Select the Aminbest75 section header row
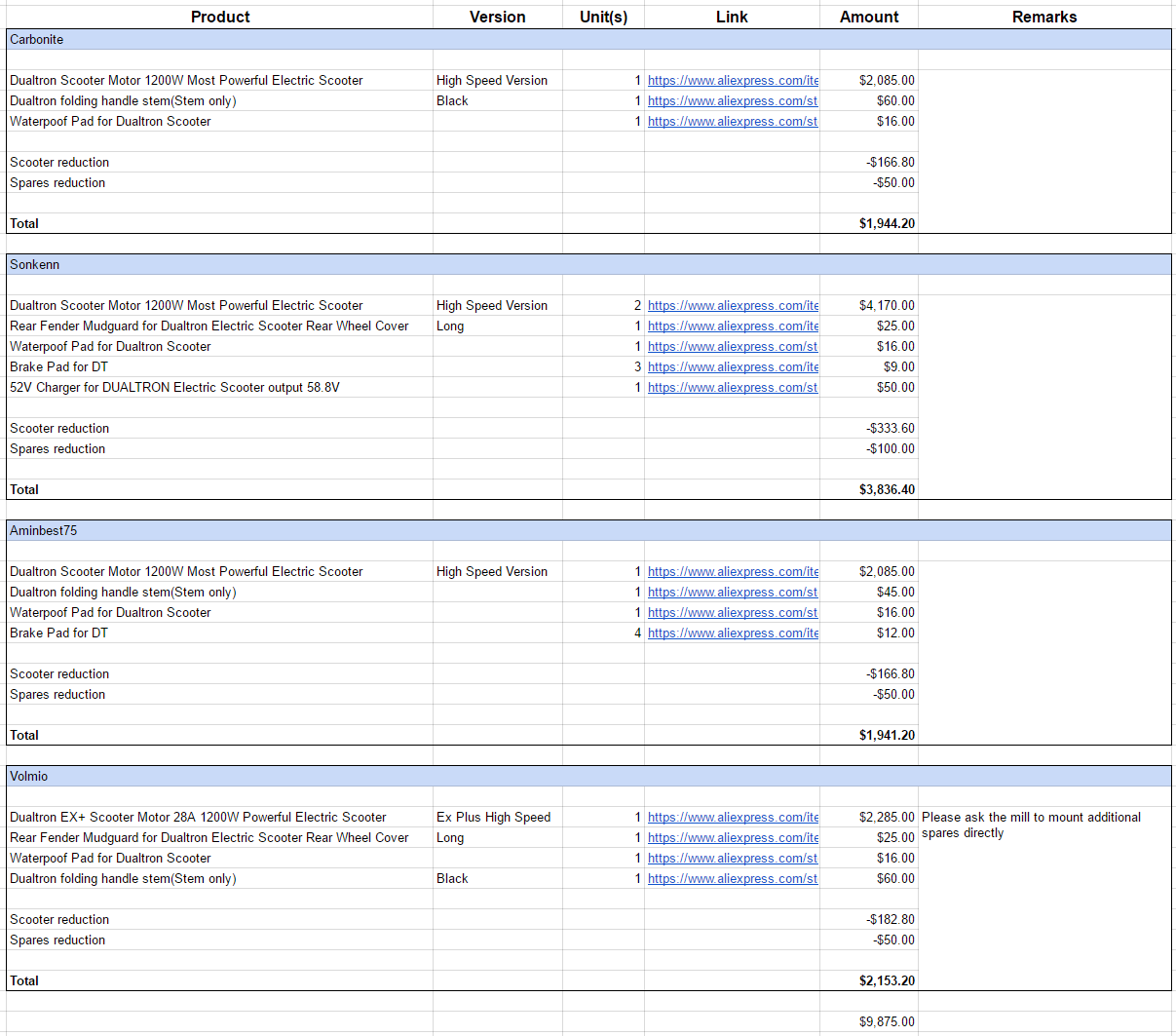Screen dimensions: 1176x1036 [x=588, y=530]
